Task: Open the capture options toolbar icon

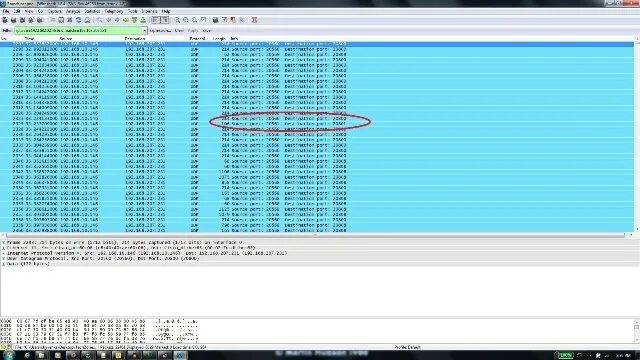Action: [13, 20]
